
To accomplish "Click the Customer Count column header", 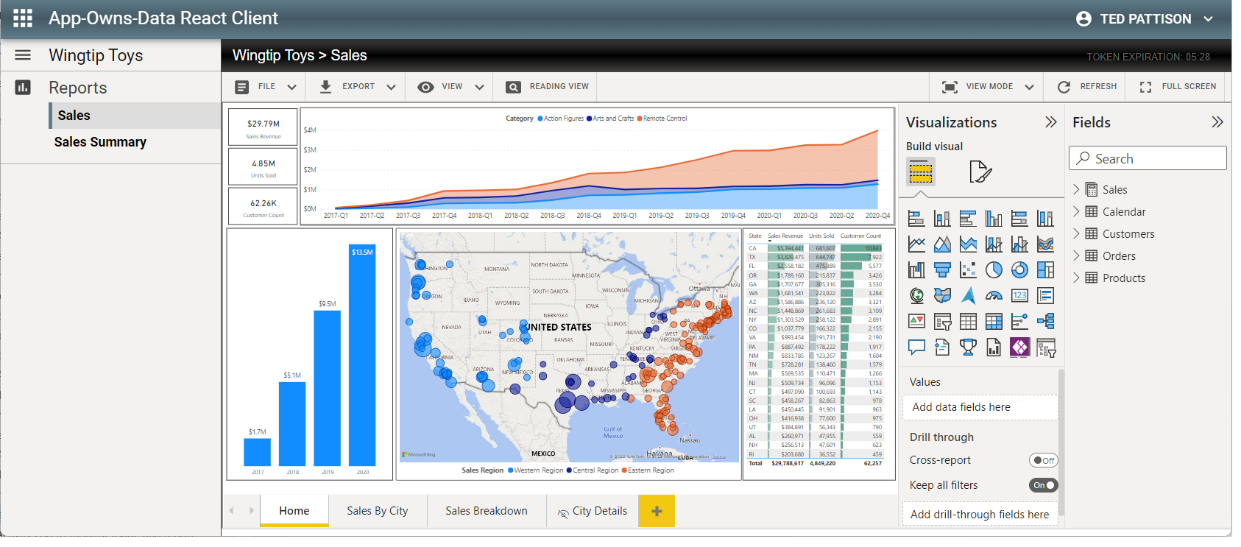I will (x=860, y=236).
